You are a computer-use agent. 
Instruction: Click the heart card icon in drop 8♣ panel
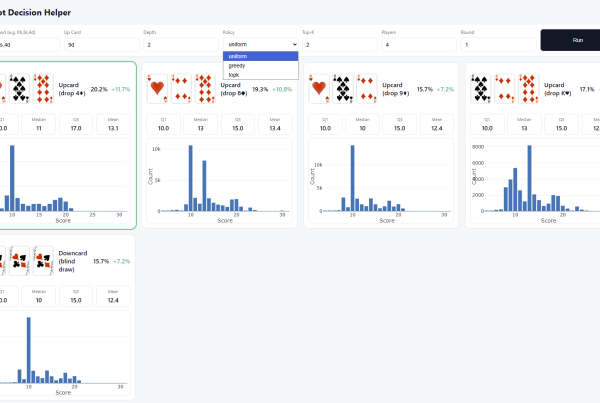157,92
